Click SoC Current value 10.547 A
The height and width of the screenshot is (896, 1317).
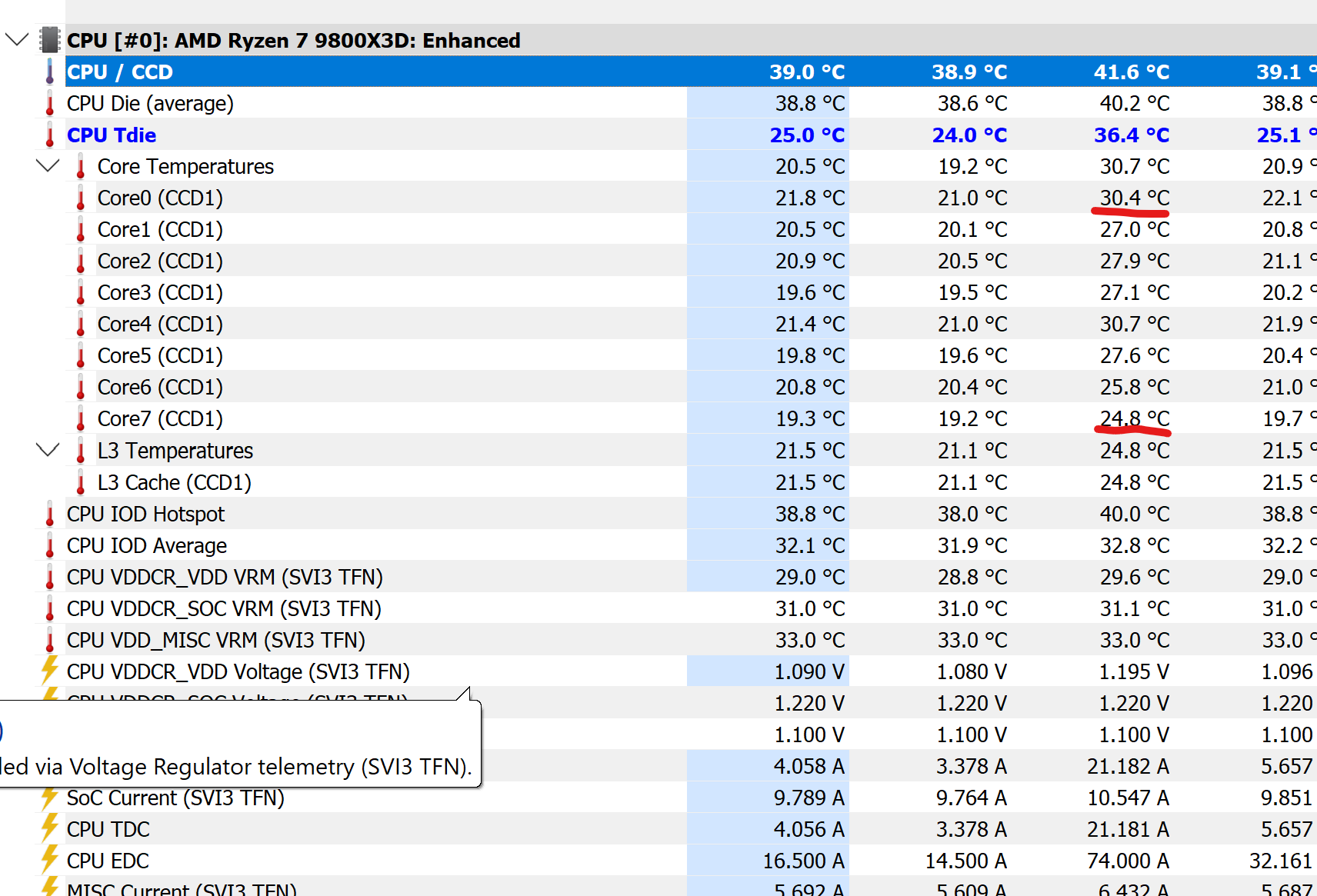pos(1128,798)
